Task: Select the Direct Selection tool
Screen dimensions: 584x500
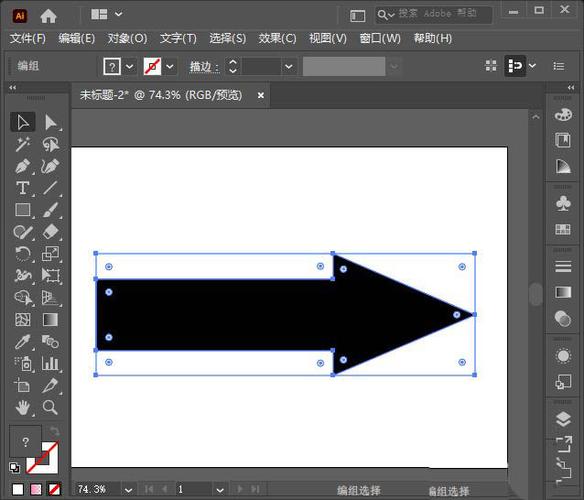Action: [50, 122]
